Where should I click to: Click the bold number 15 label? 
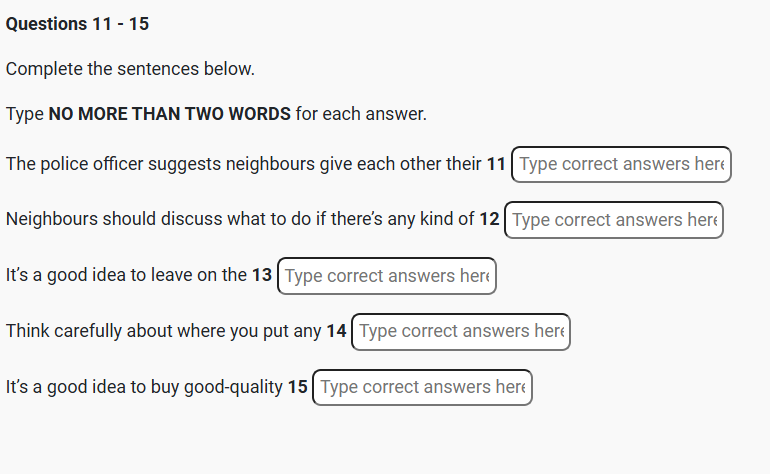point(297,387)
